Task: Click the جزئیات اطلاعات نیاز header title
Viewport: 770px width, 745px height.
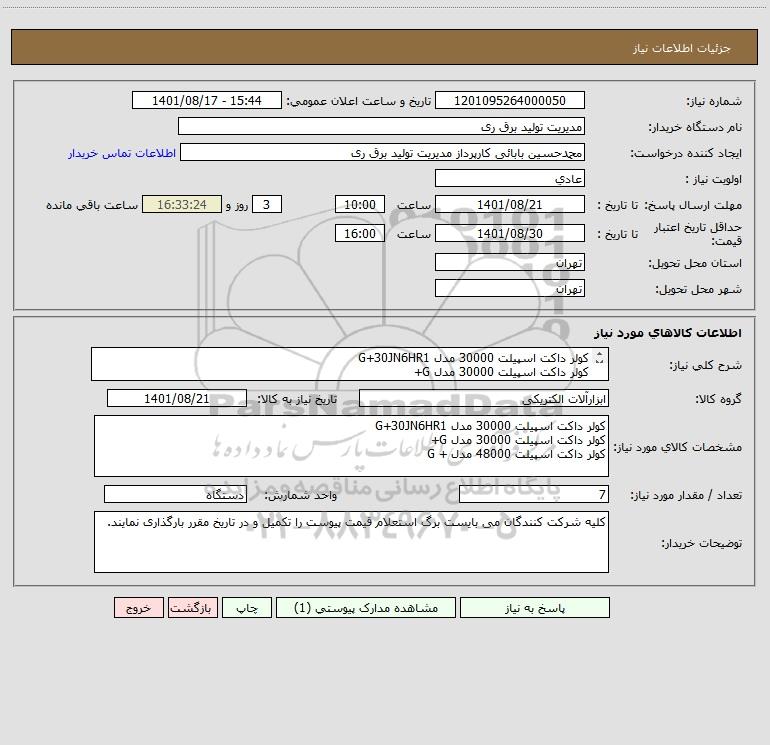Action: tap(682, 48)
